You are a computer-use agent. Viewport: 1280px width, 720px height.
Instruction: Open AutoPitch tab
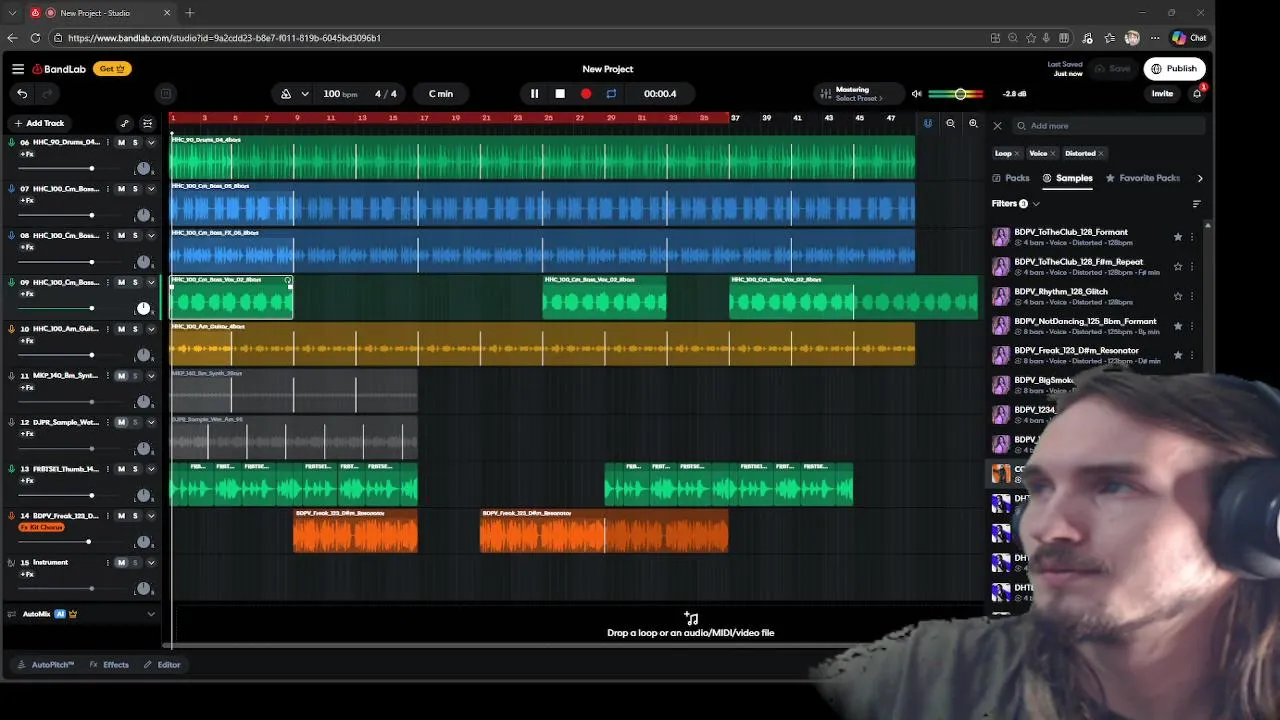46,665
